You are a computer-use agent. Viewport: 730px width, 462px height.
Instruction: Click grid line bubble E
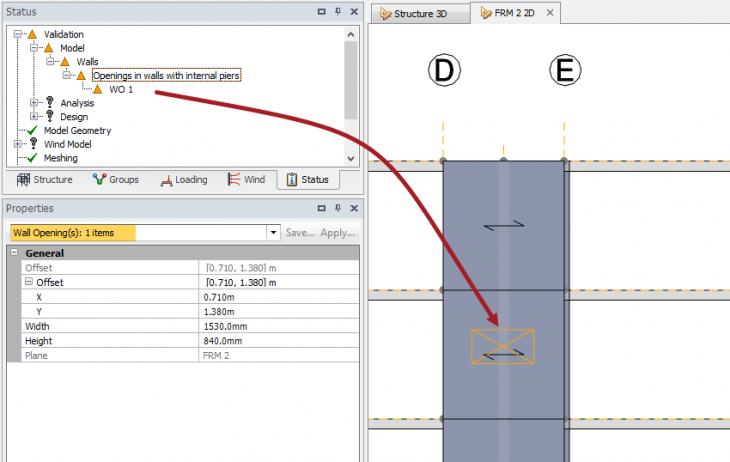tap(564, 71)
